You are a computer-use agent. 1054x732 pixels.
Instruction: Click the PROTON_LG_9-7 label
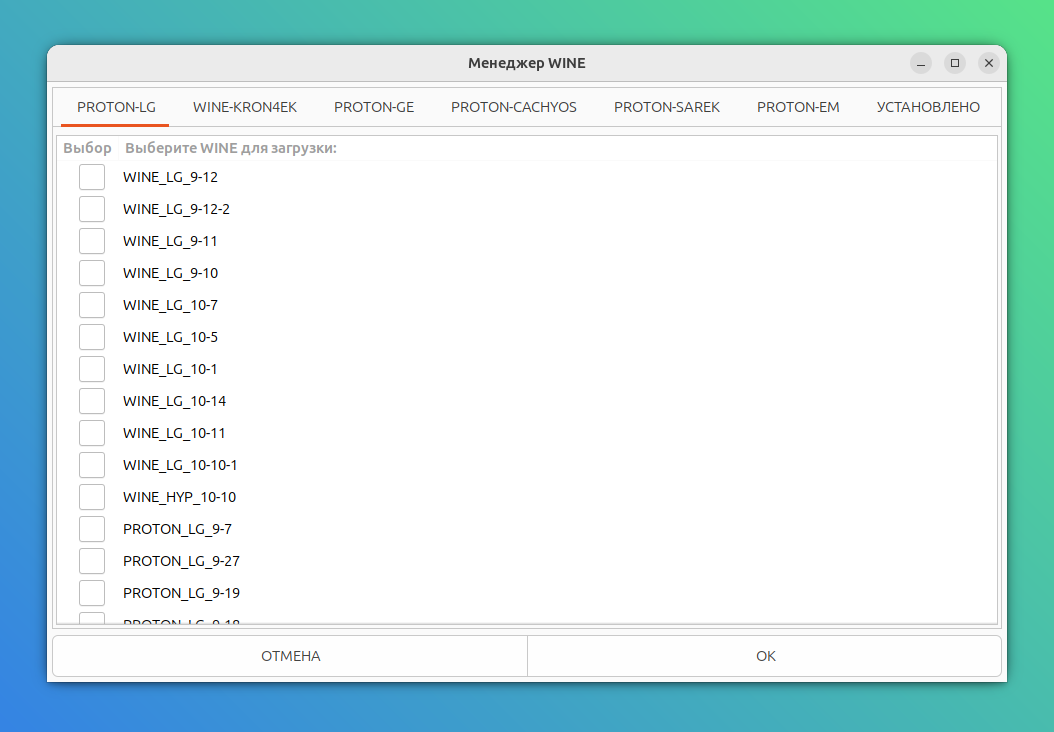pyautogui.click(x=177, y=529)
